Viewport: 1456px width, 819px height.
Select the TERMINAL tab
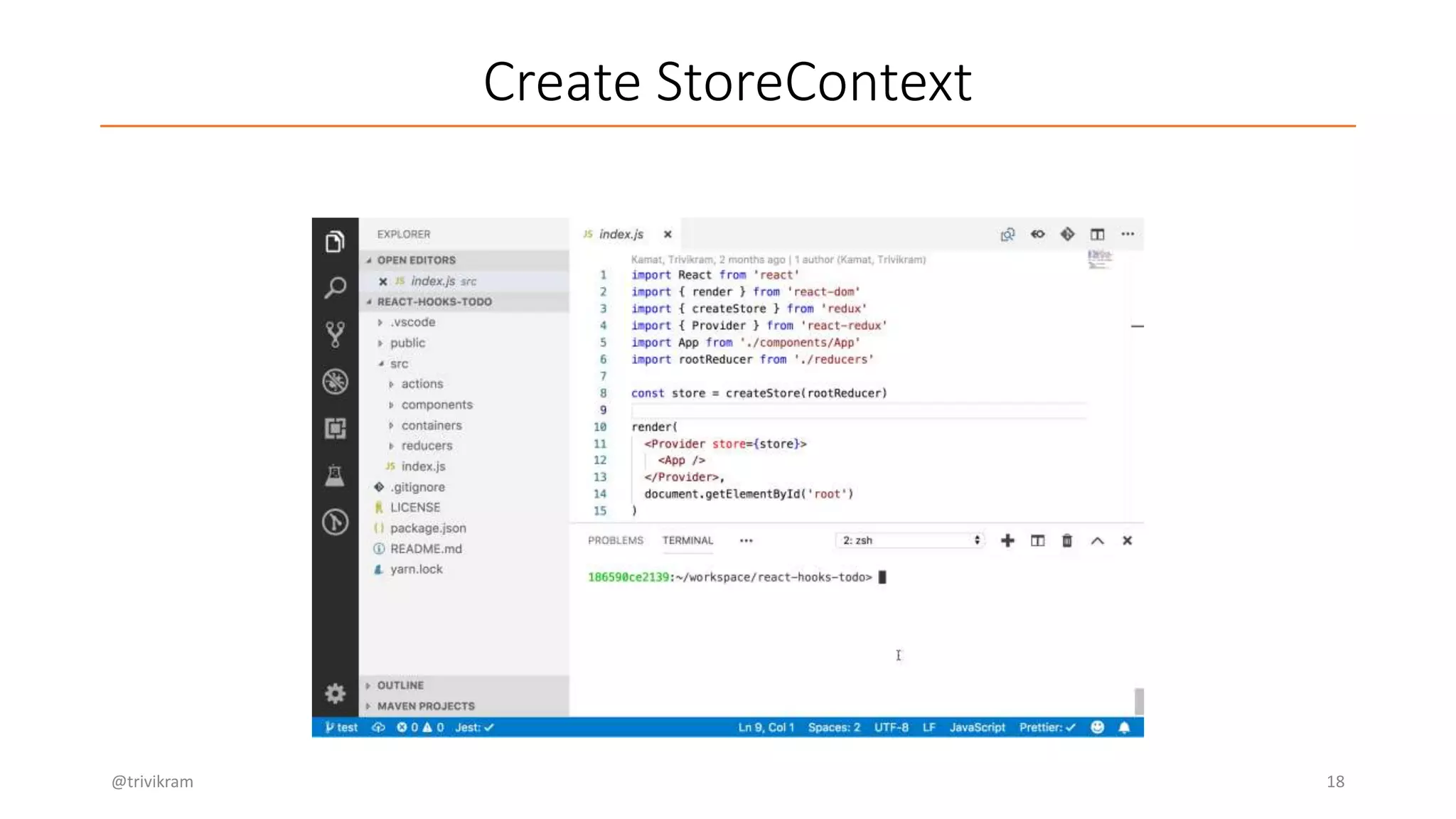pyautogui.click(x=687, y=541)
